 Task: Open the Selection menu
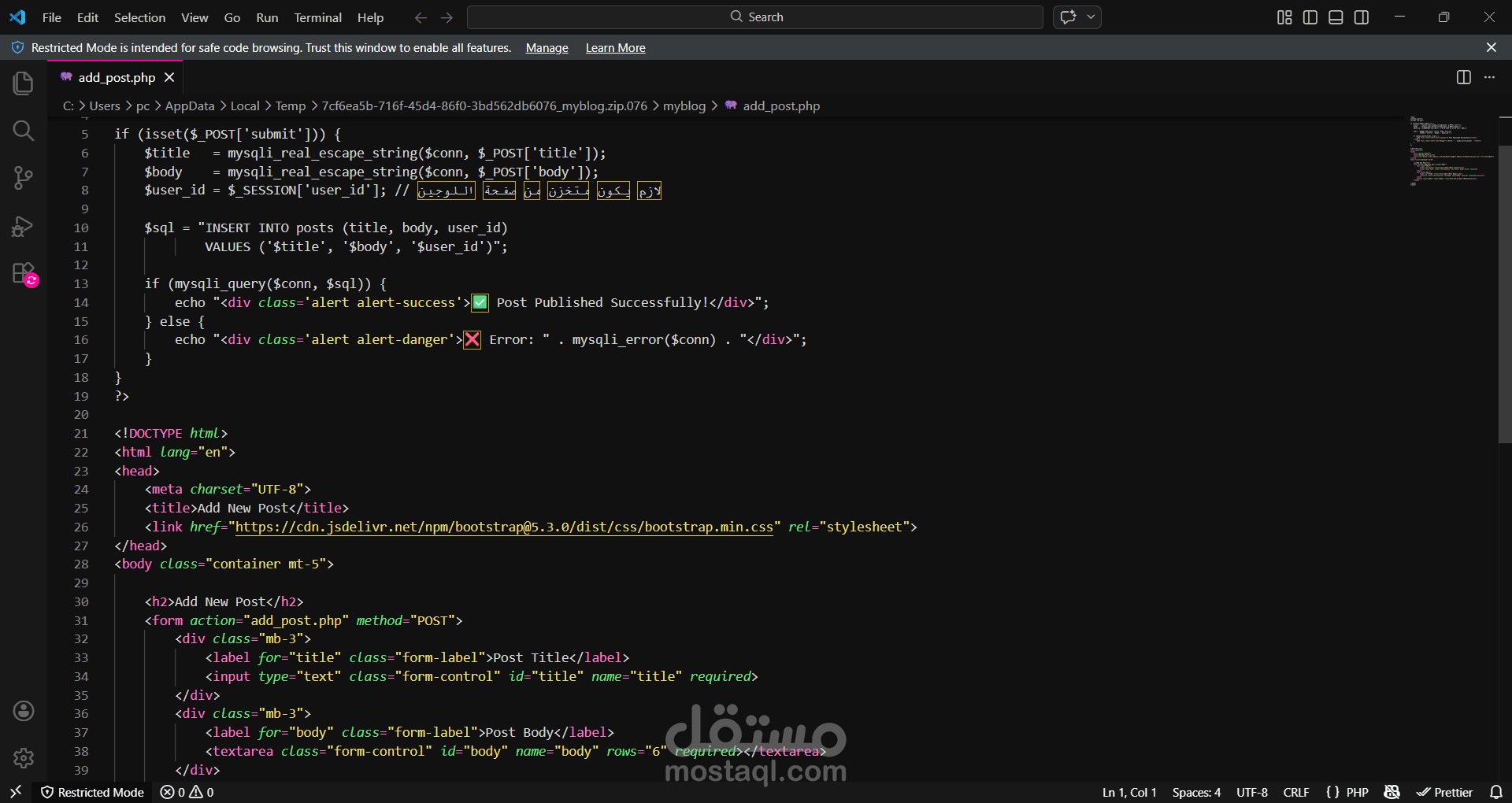tap(139, 17)
